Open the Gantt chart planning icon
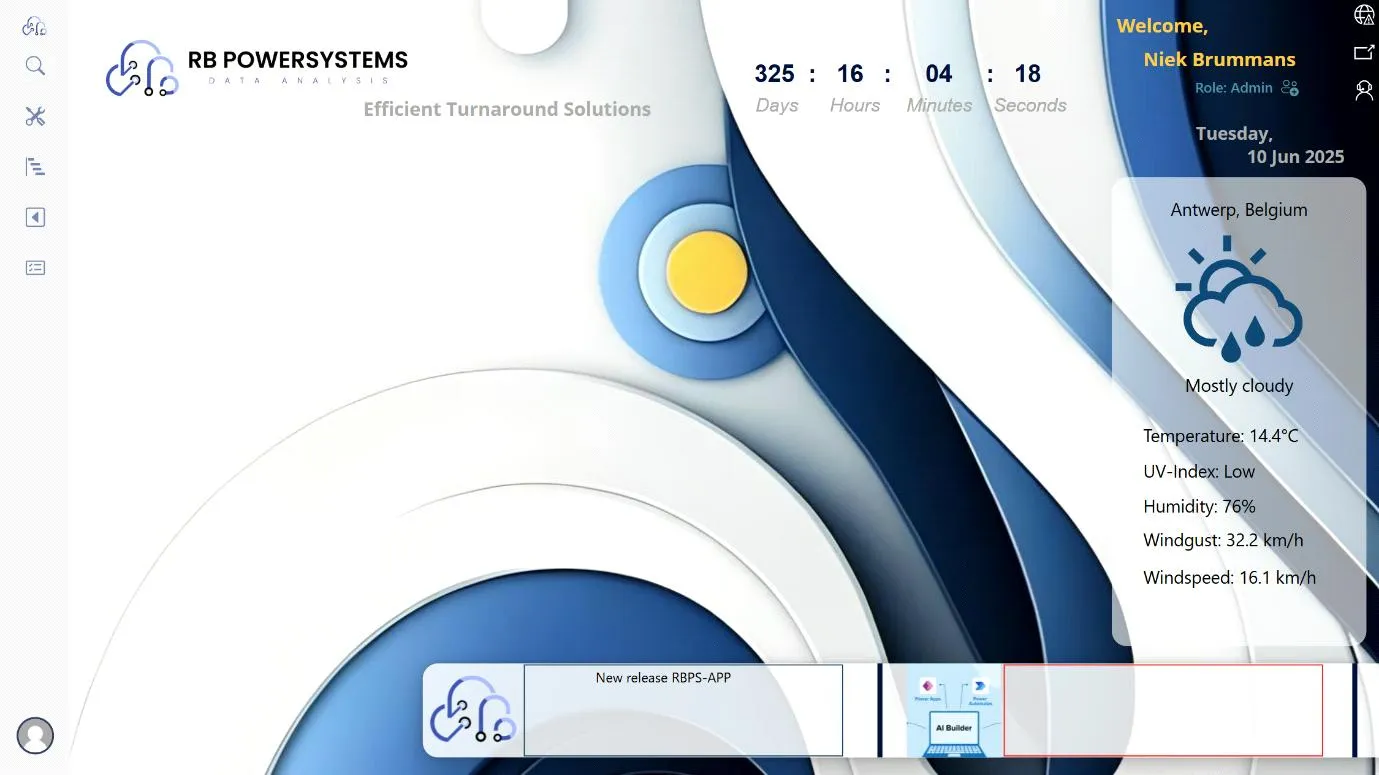Viewport: 1379px width, 775px height. click(x=35, y=167)
